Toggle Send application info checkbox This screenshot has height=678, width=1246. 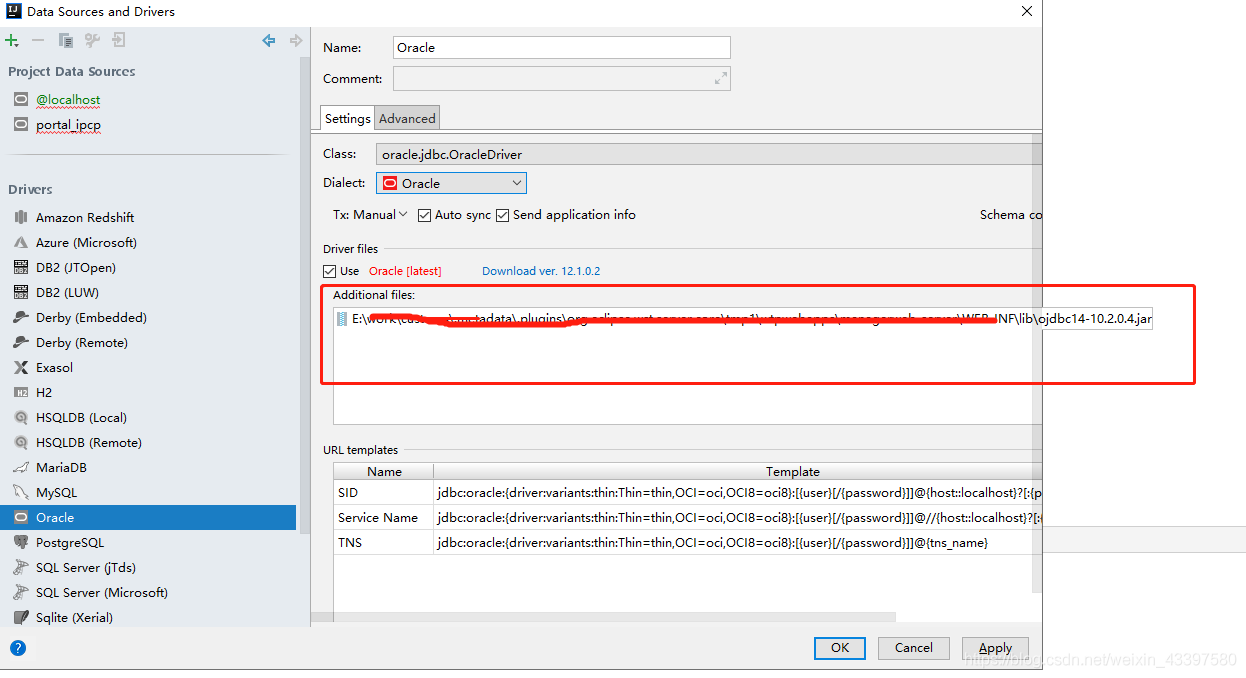502,215
